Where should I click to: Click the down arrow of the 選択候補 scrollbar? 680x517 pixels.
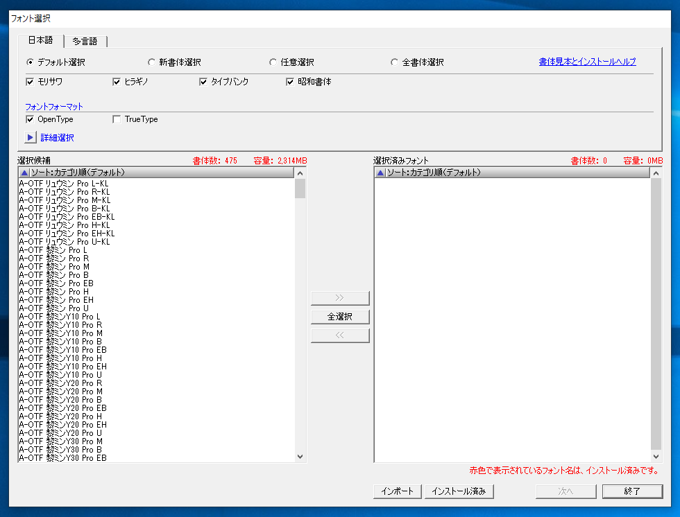pyautogui.click(x=300, y=456)
